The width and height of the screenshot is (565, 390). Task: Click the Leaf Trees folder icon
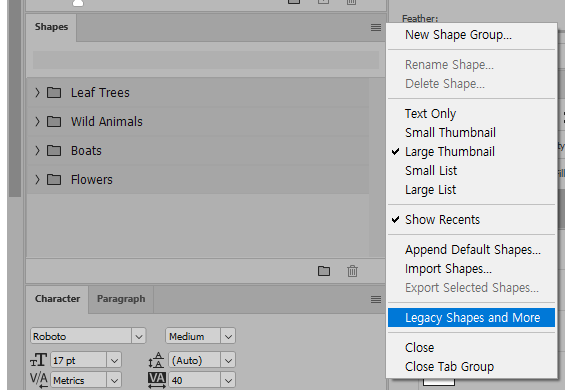[54, 93]
